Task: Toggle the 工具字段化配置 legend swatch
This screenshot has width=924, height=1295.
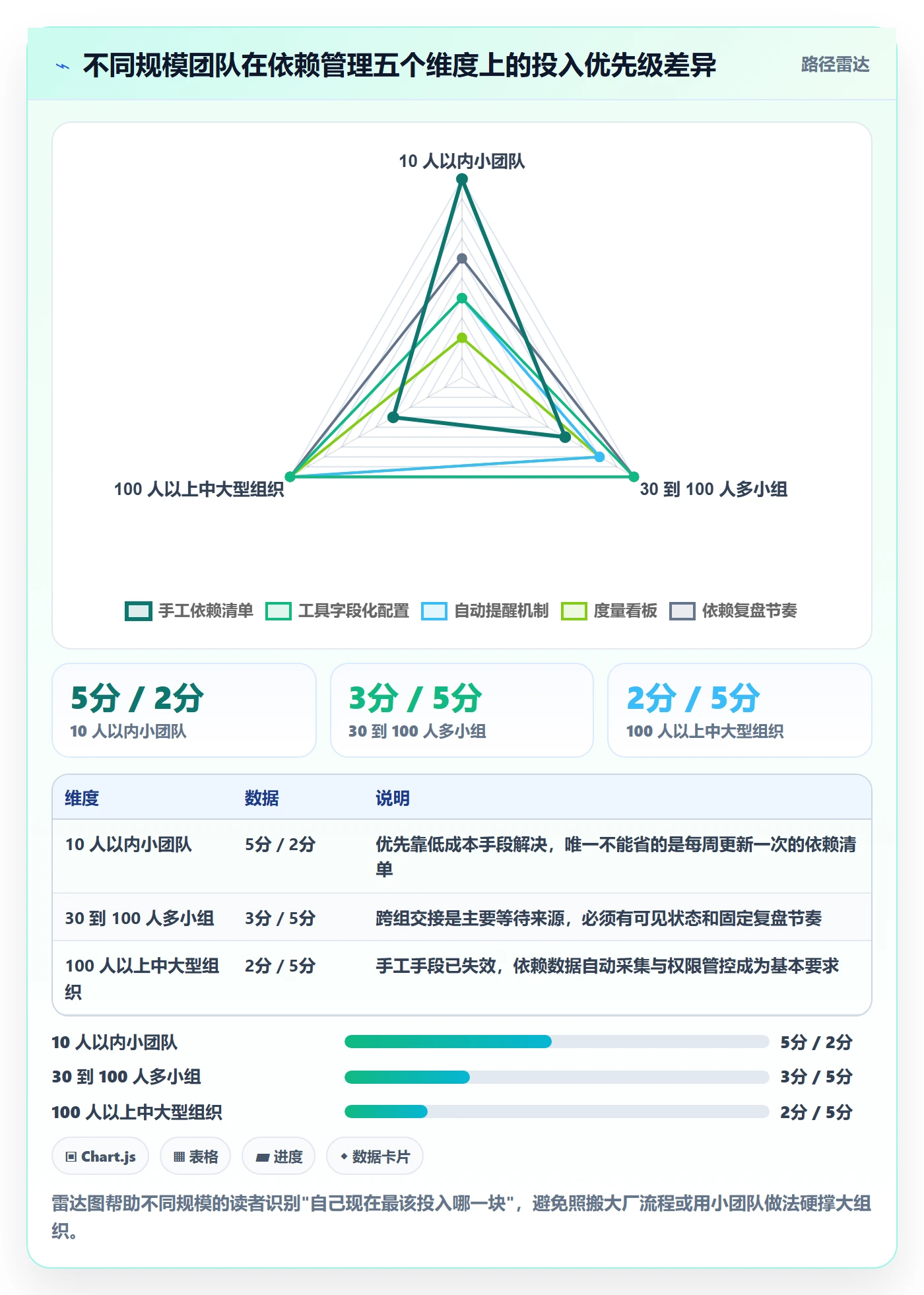Action: coord(279,611)
